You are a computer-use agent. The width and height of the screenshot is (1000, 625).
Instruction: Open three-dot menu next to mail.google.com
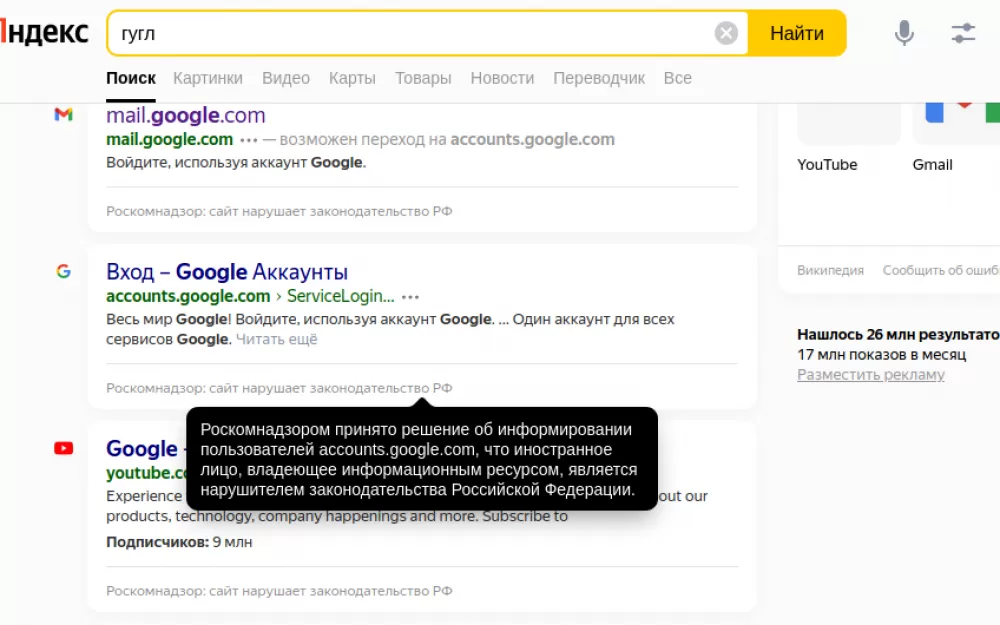pyautogui.click(x=249, y=140)
